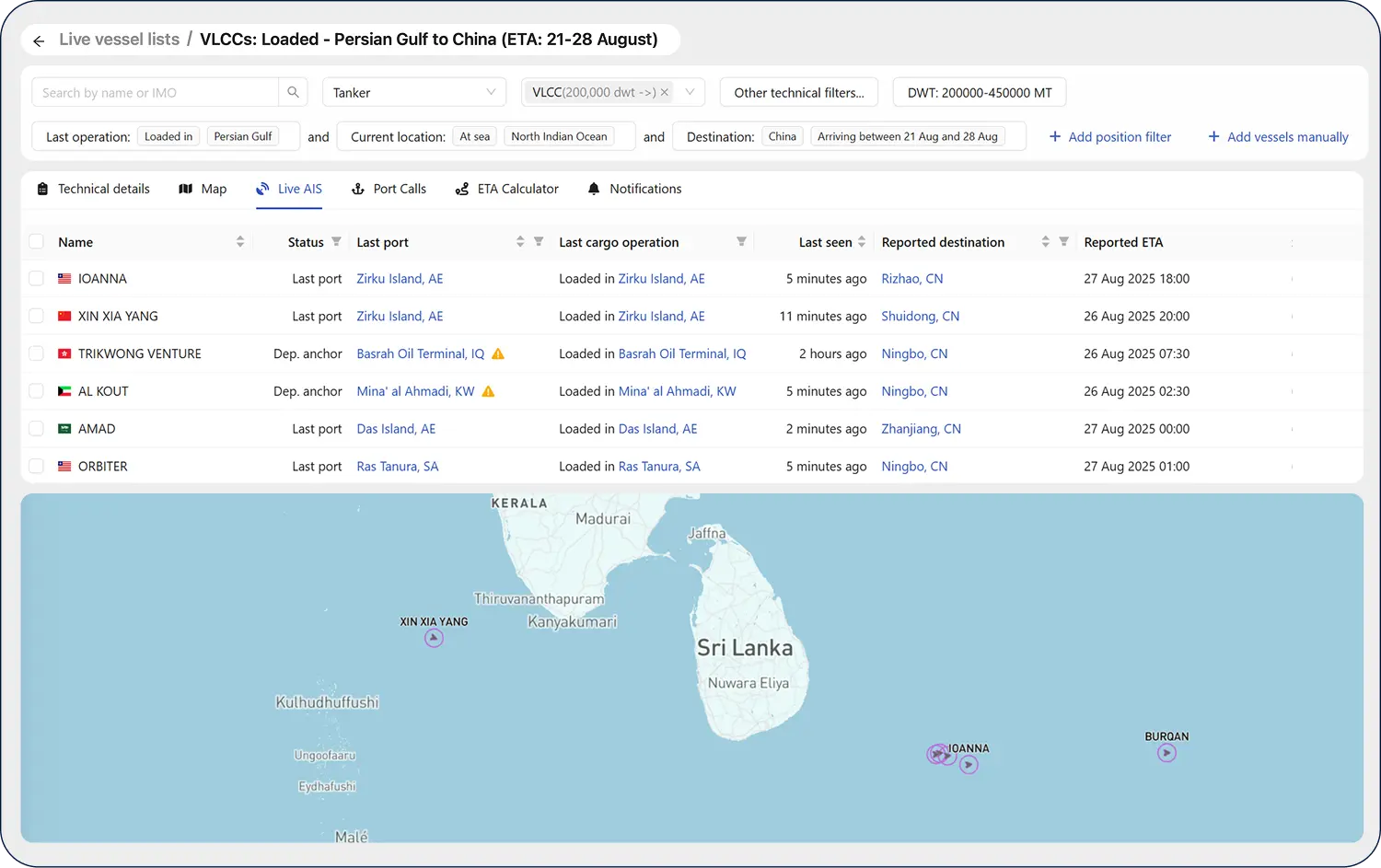Open the Tanker vessel type dropdown
Image resolution: width=1381 pixels, height=868 pixels.
tap(414, 92)
